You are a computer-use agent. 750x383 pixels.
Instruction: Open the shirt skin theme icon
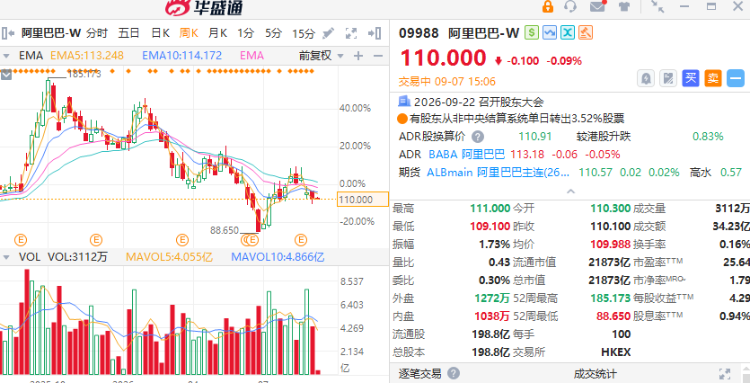(624, 6)
